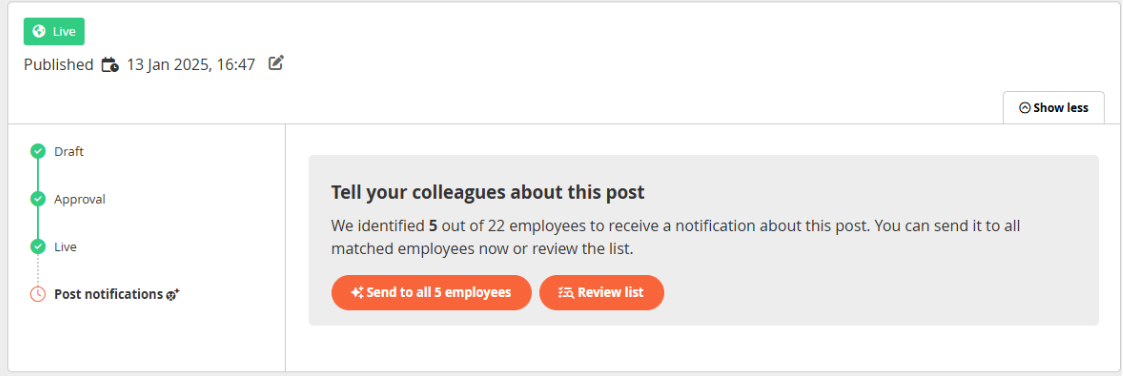Click the orange clock icon for Post notifications
1123x376 pixels.
38,294
